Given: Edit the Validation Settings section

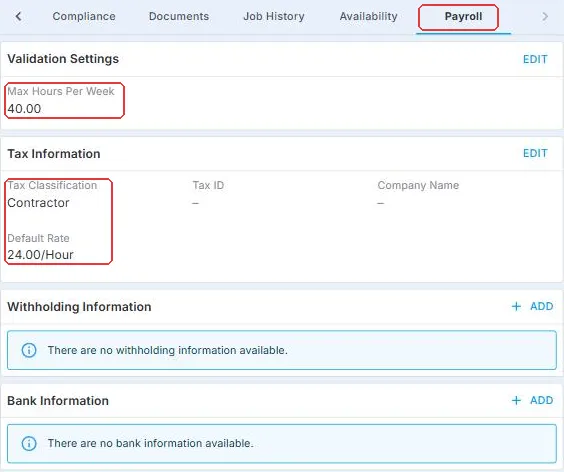Looking at the screenshot, I should tap(535, 59).
